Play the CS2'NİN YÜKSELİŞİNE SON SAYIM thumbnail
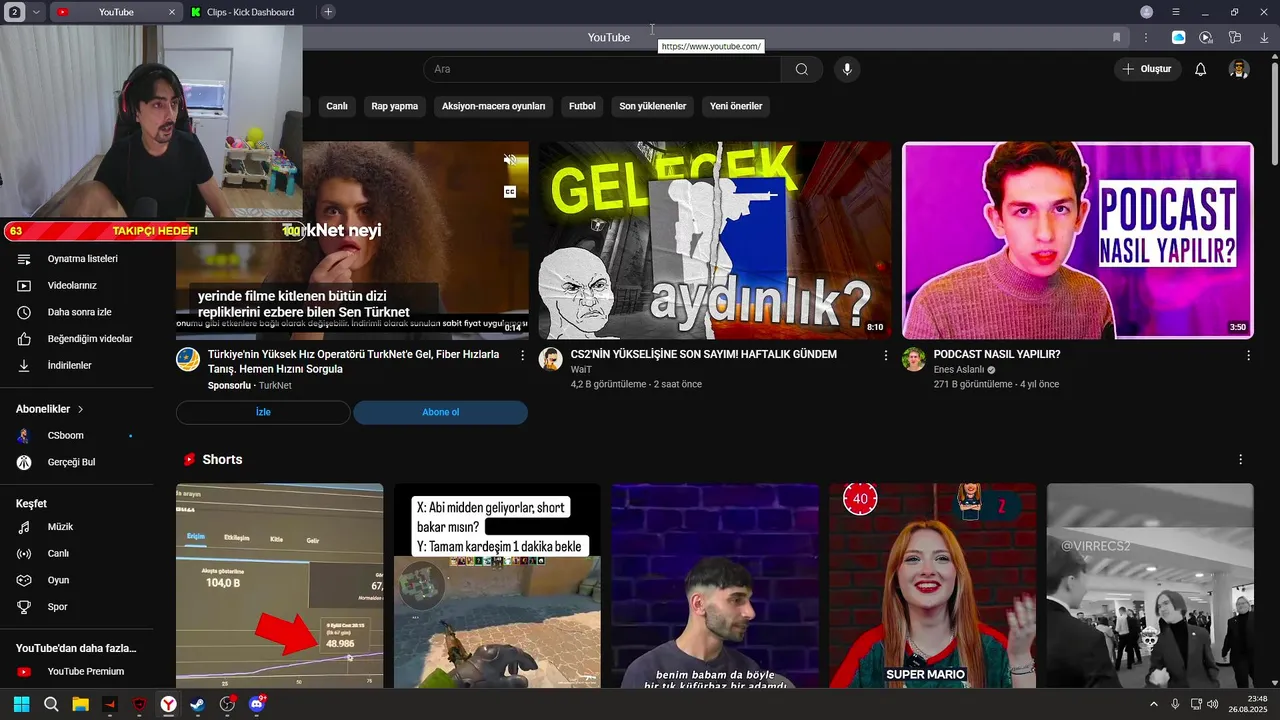Screen dimensions: 1280x720 715,241
